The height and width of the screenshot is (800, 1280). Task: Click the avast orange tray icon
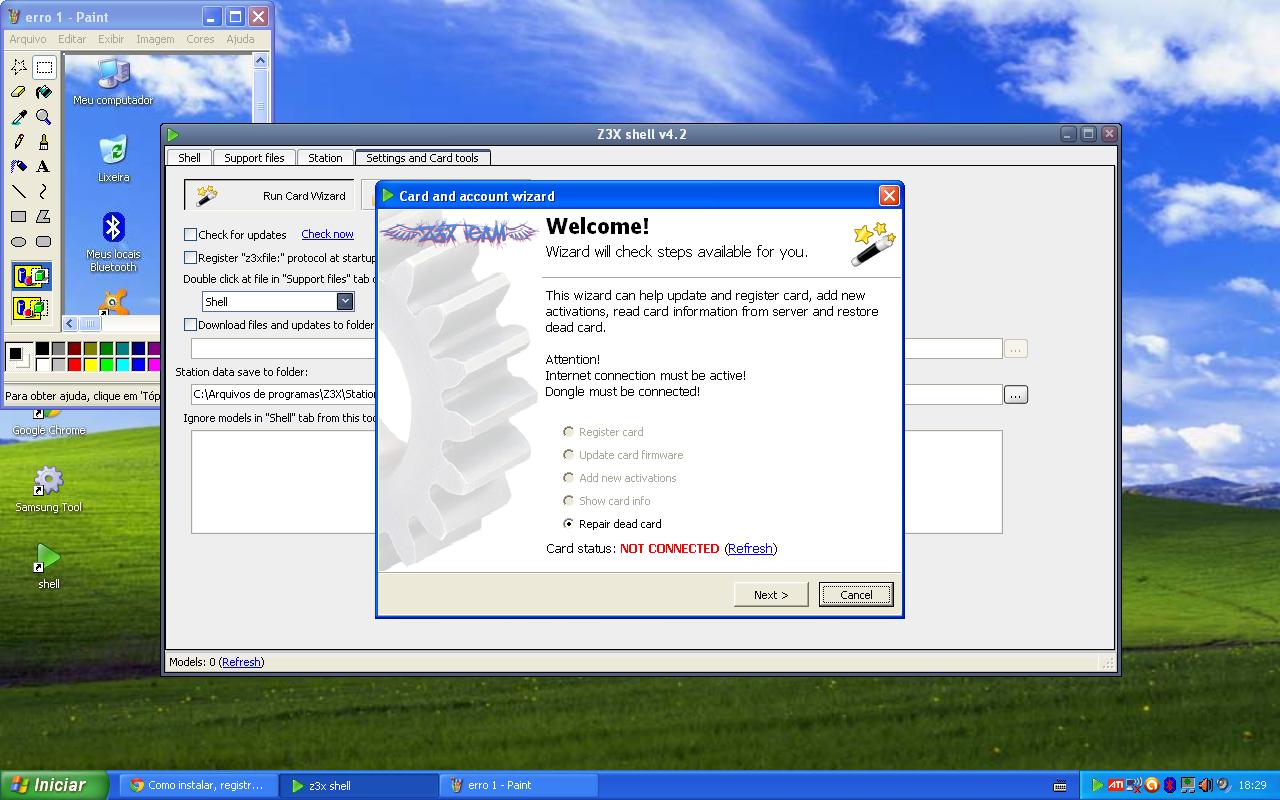[1152, 785]
